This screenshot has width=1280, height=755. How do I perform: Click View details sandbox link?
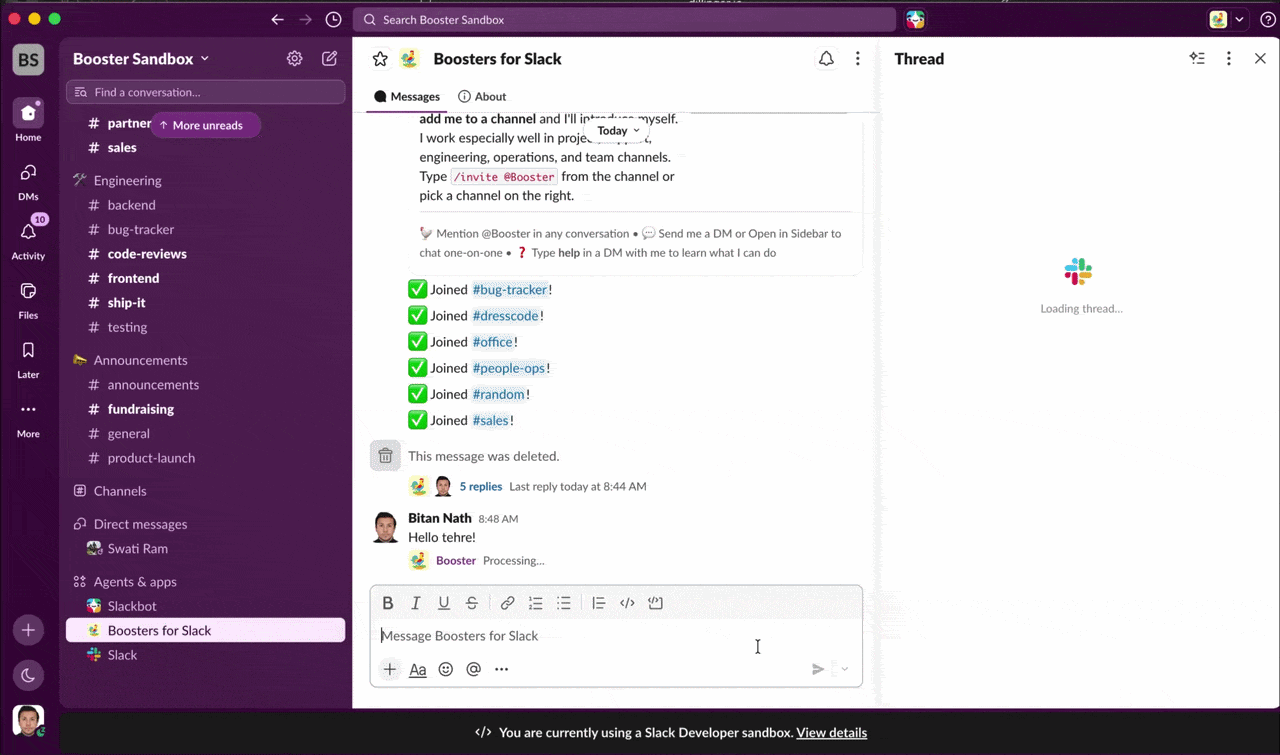(x=831, y=733)
